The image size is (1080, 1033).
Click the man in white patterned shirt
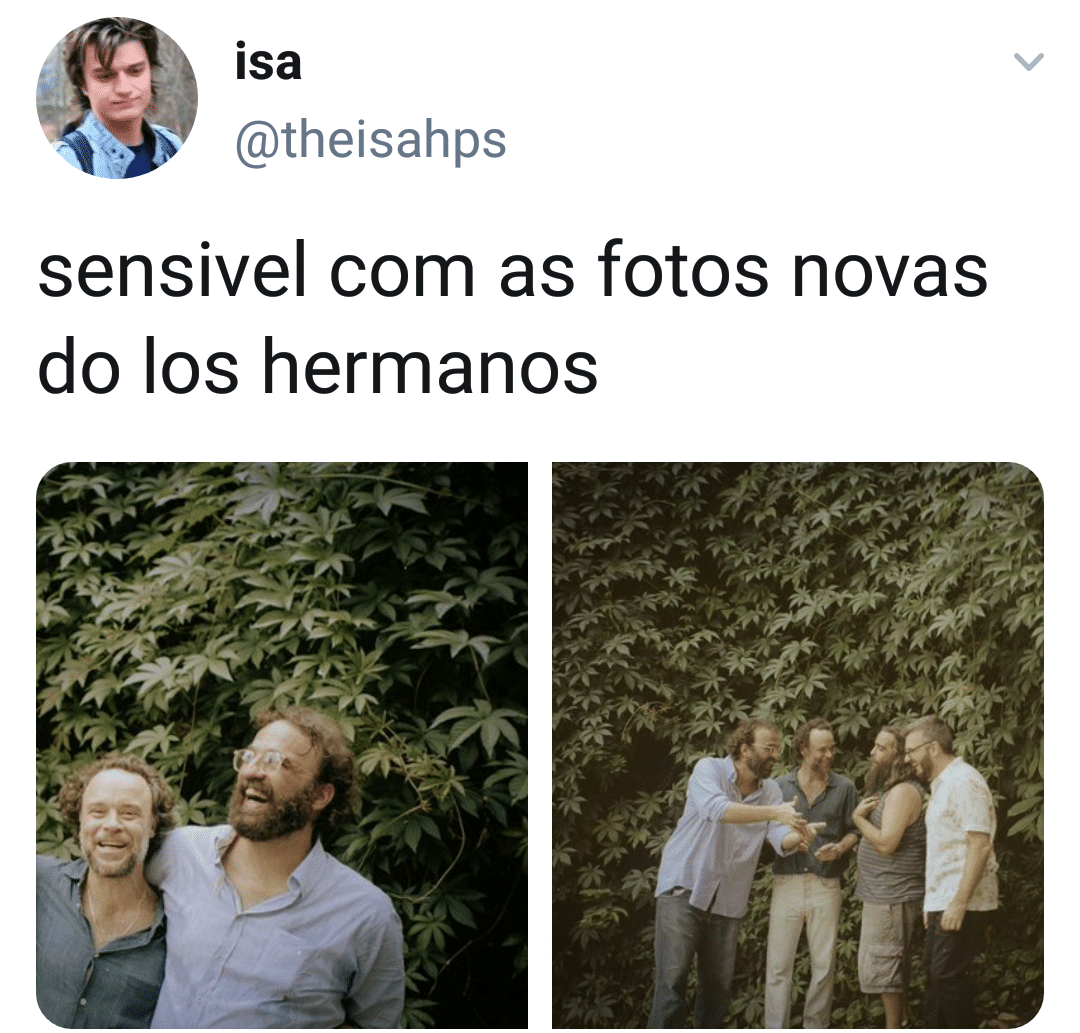(954, 861)
